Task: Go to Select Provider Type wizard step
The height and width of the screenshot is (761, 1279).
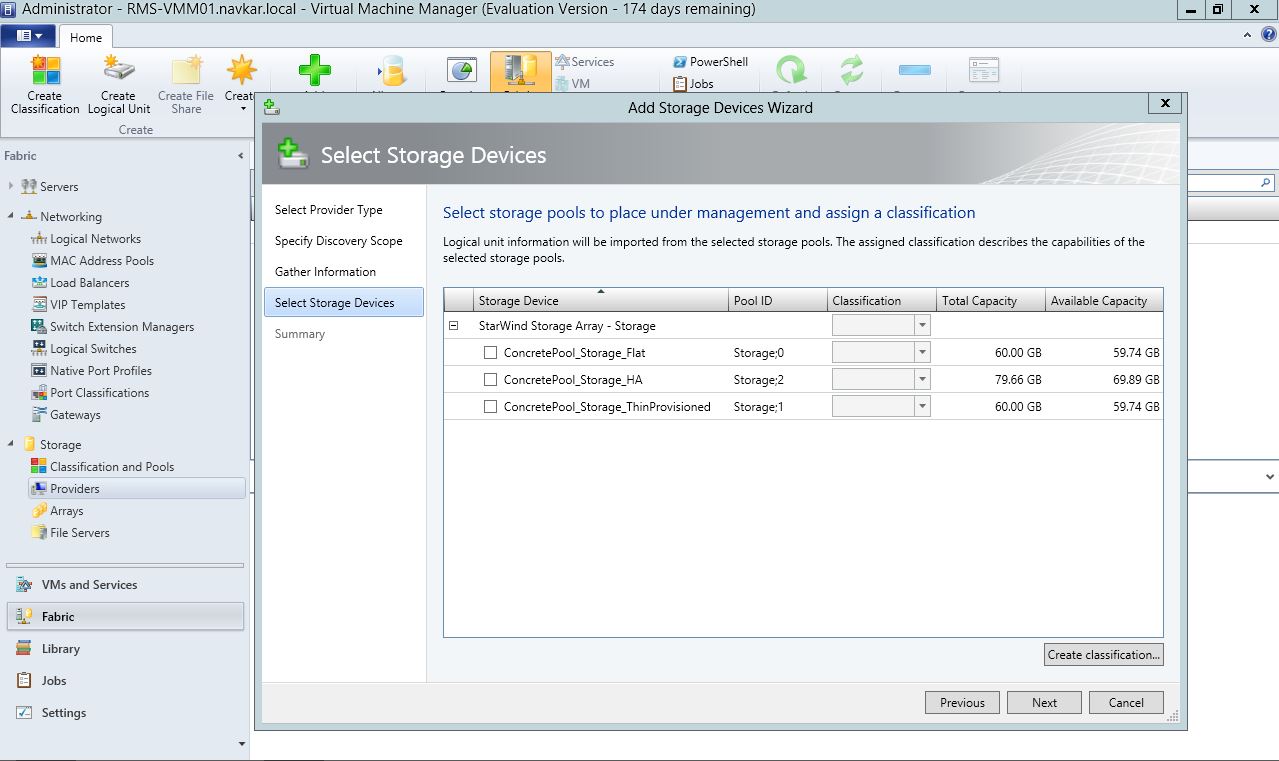Action: tap(329, 210)
